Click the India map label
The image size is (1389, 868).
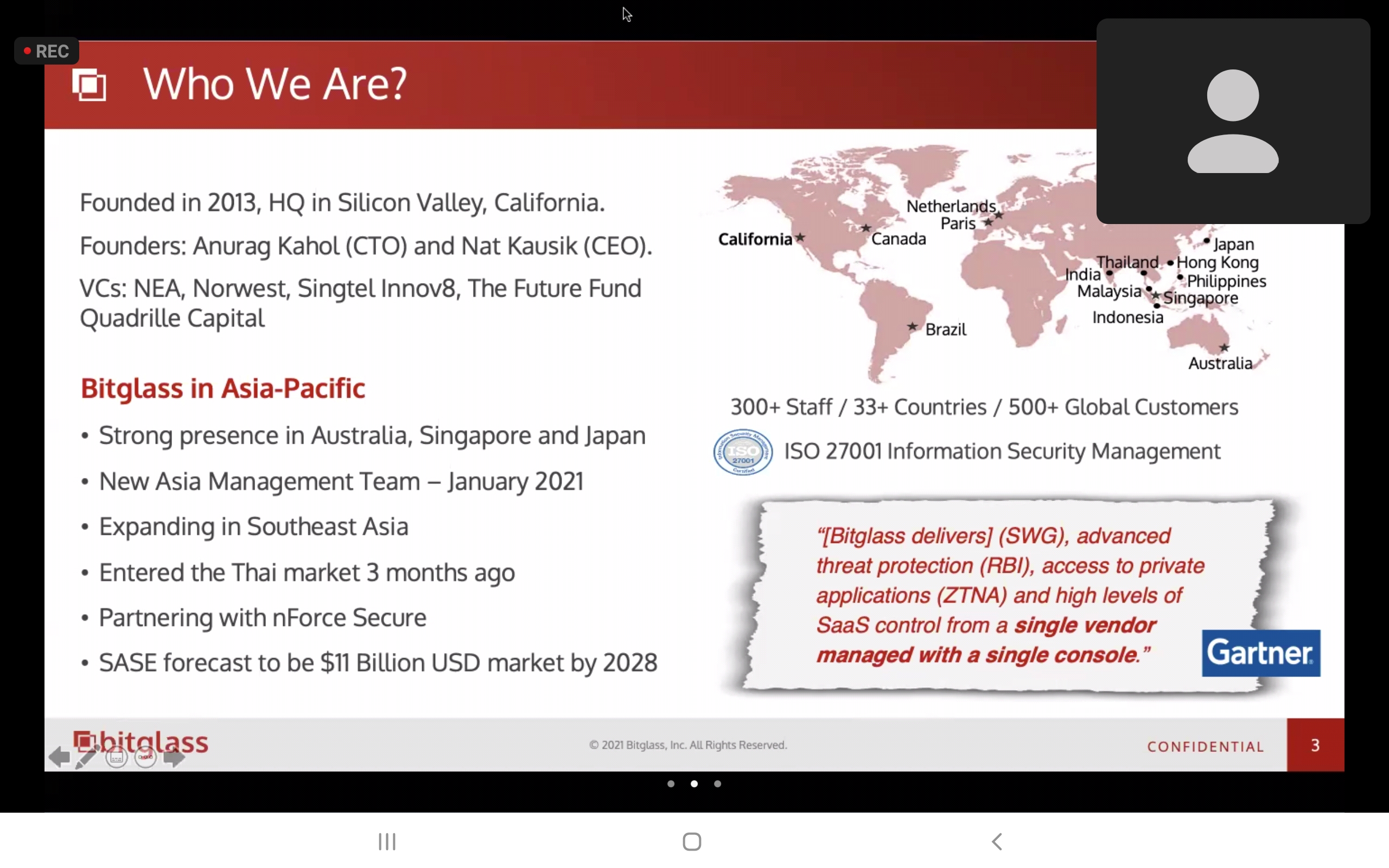1082,275
